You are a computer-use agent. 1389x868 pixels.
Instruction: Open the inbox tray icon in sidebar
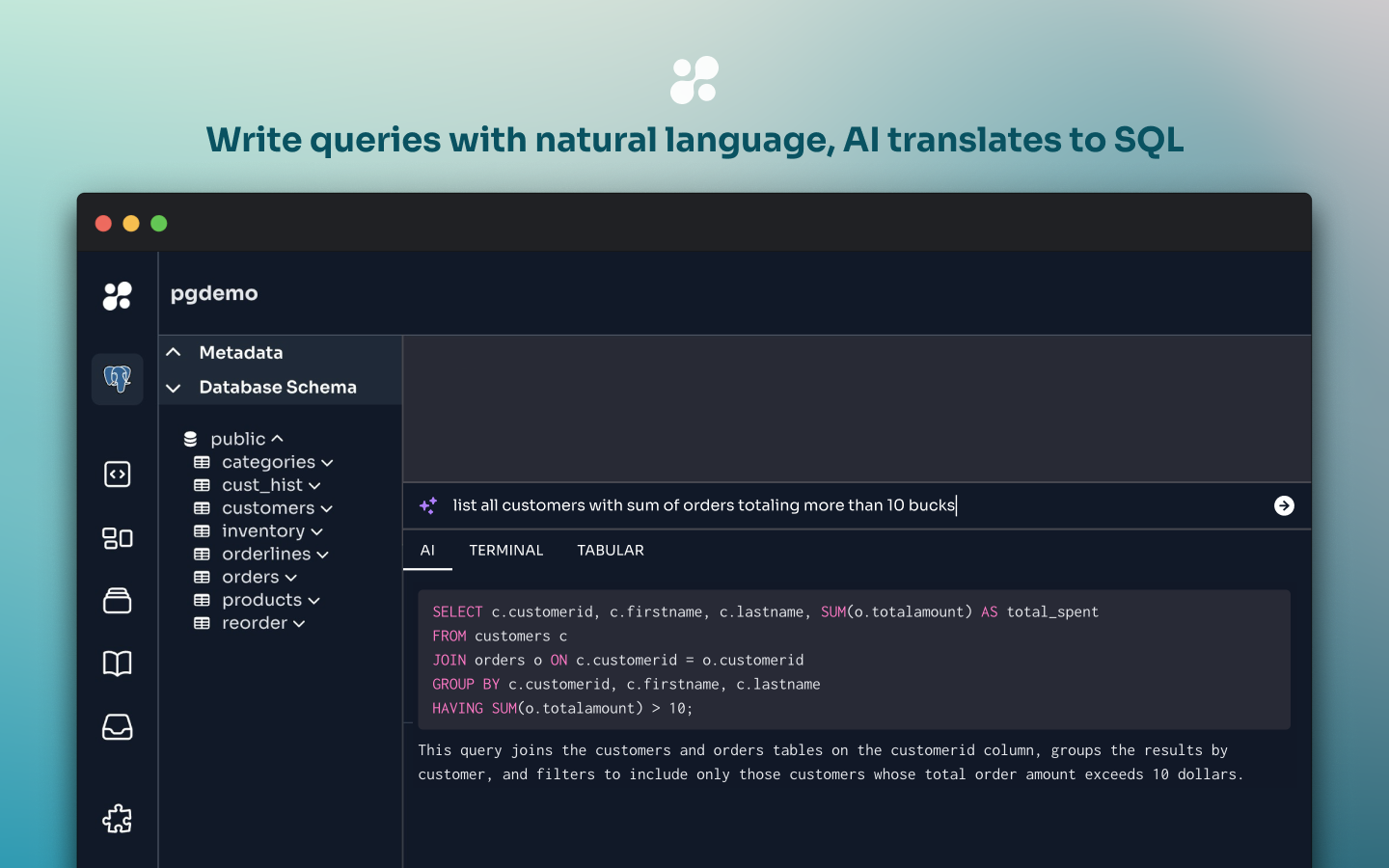pyautogui.click(x=117, y=727)
